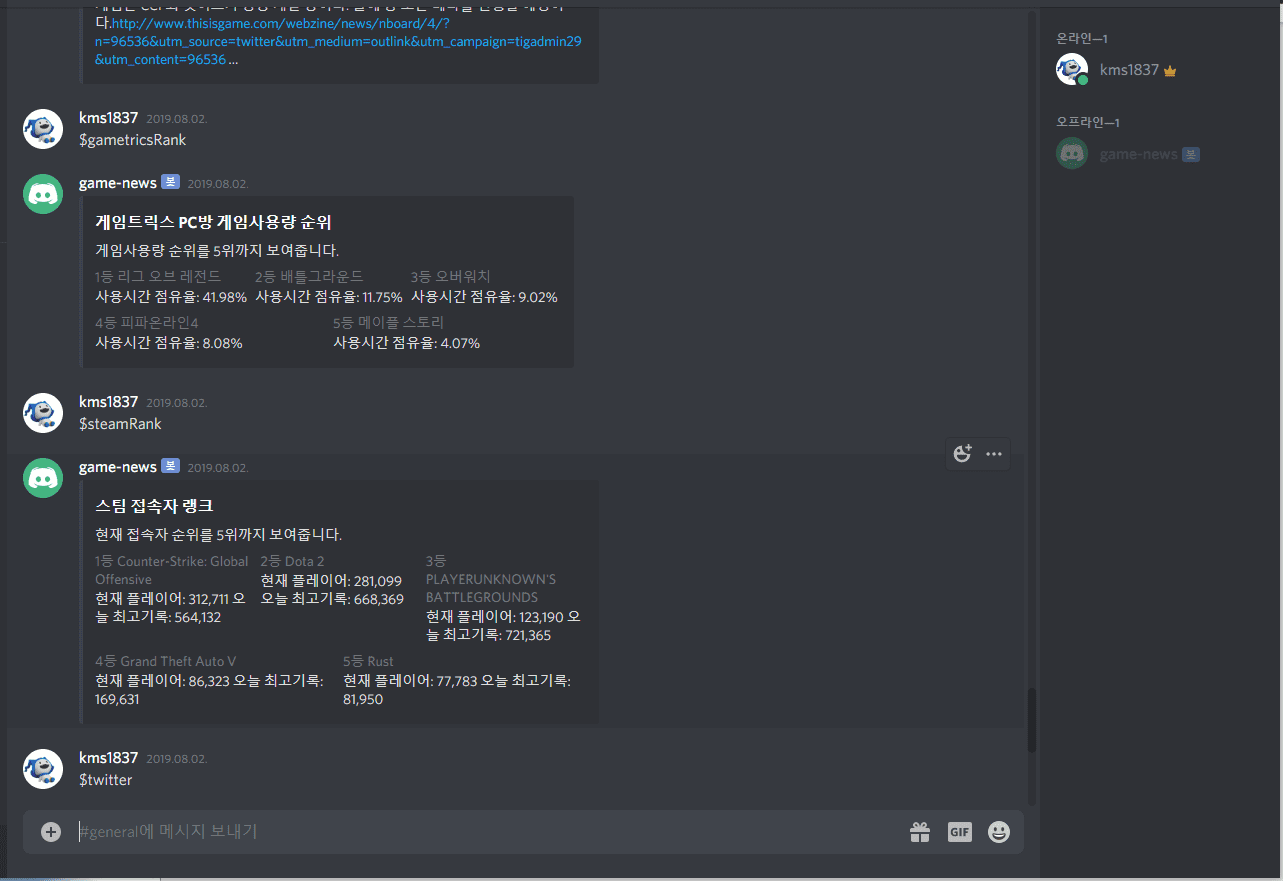Open the GIF picker
This screenshot has height=881, width=1283.
[x=960, y=832]
